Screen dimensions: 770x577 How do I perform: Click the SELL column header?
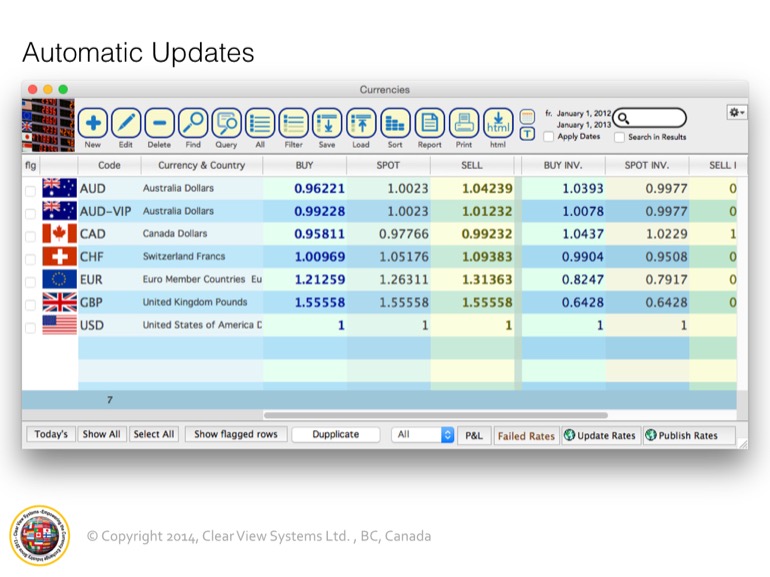(472, 165)
